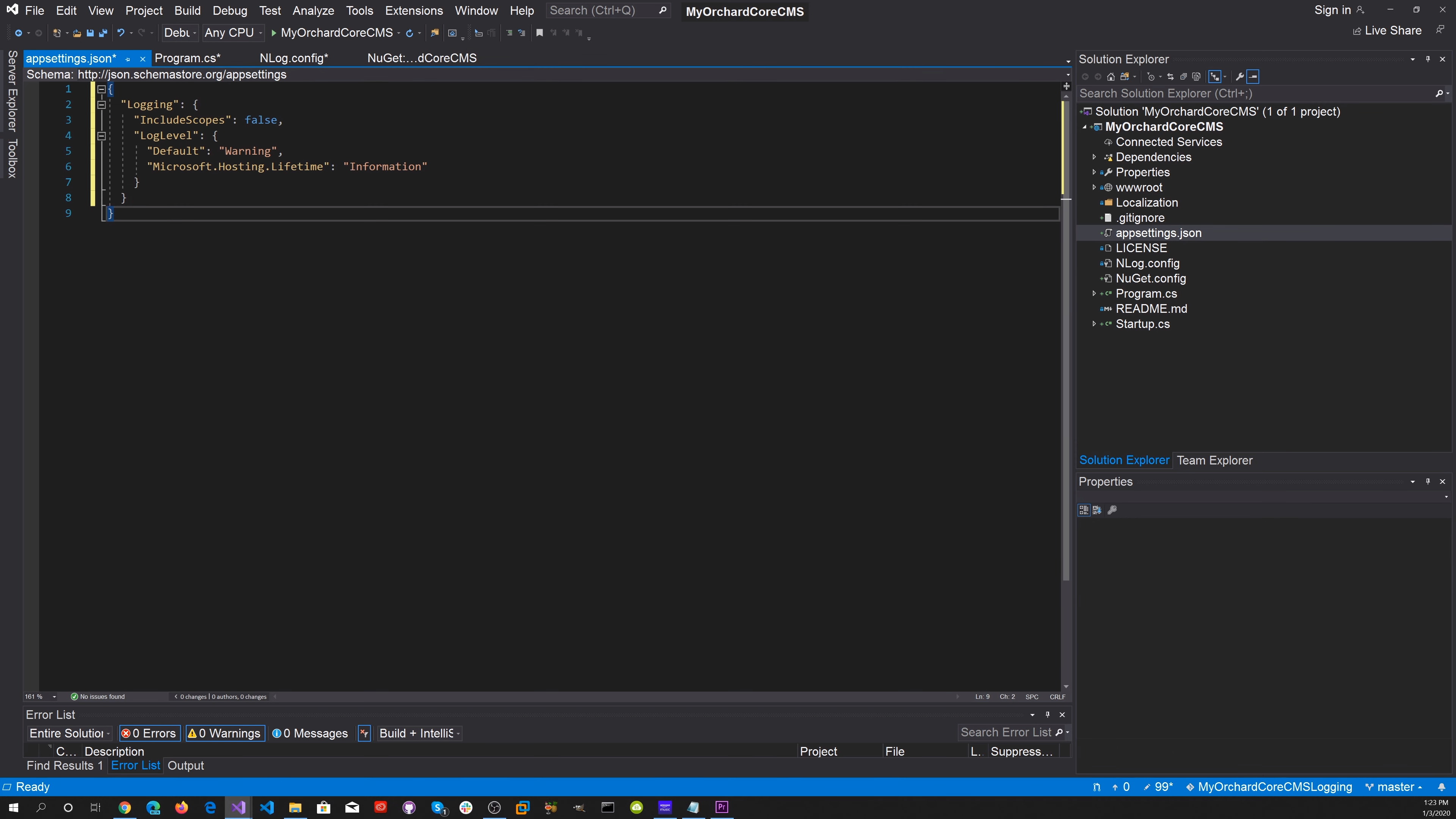
Task: Expand the Program.cs node
Action: [x=1094, y=293]
